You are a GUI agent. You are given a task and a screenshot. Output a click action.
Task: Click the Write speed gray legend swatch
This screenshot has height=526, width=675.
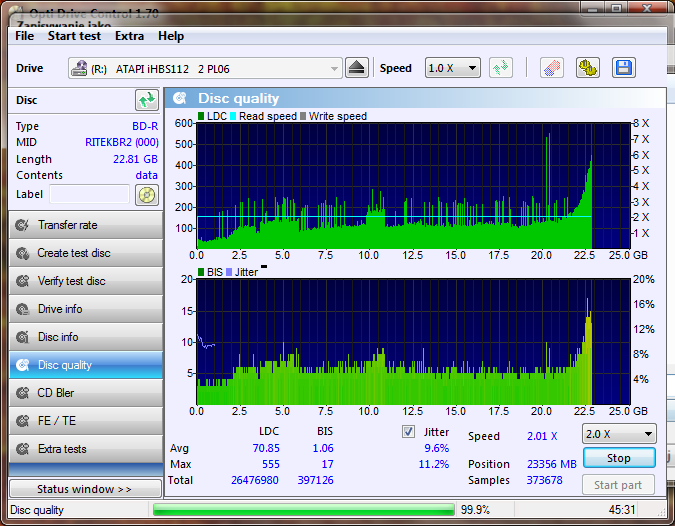pyautogui.click(x=303, y=116)
